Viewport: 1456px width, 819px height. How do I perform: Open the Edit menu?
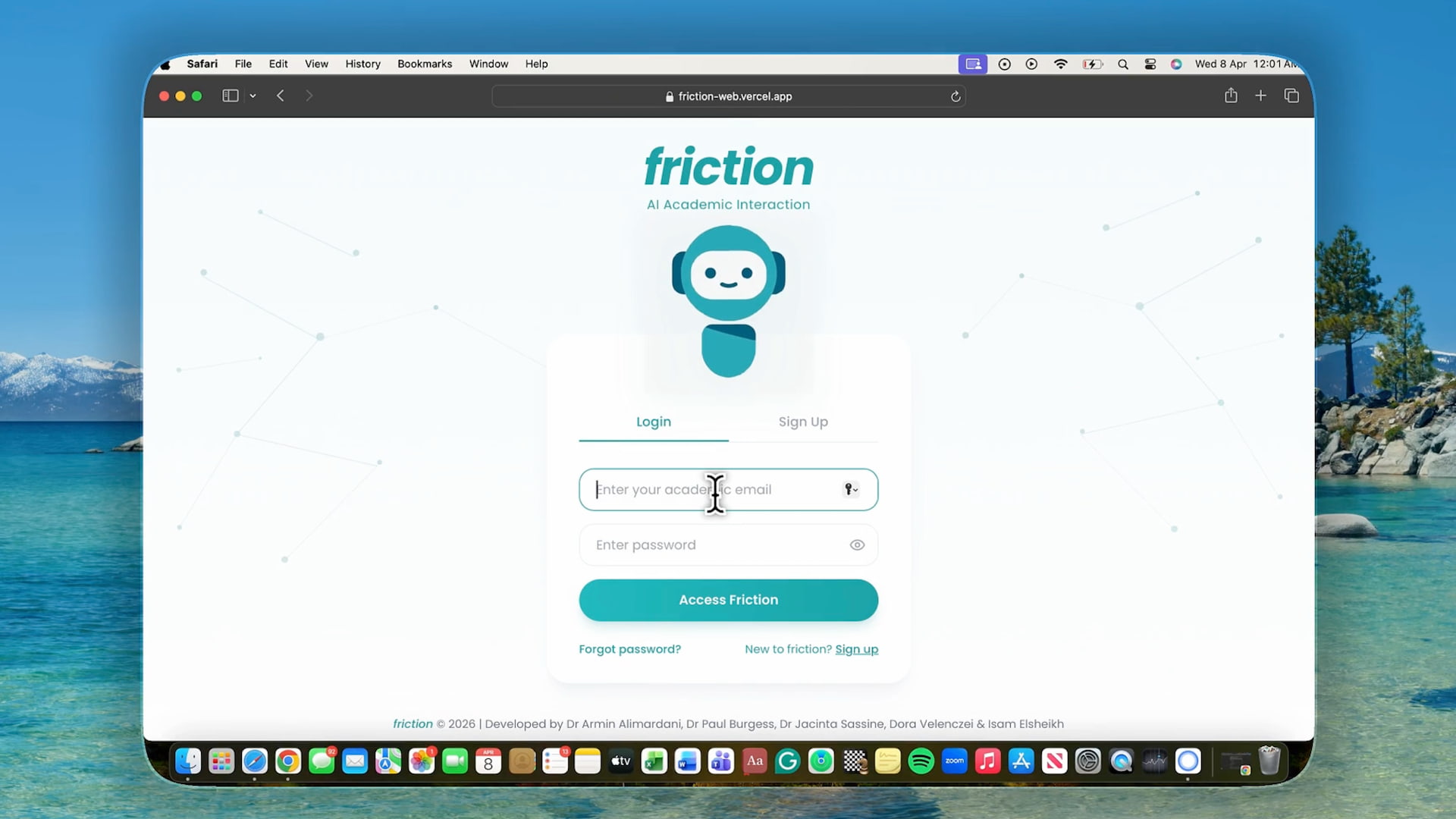coord(278,64)
